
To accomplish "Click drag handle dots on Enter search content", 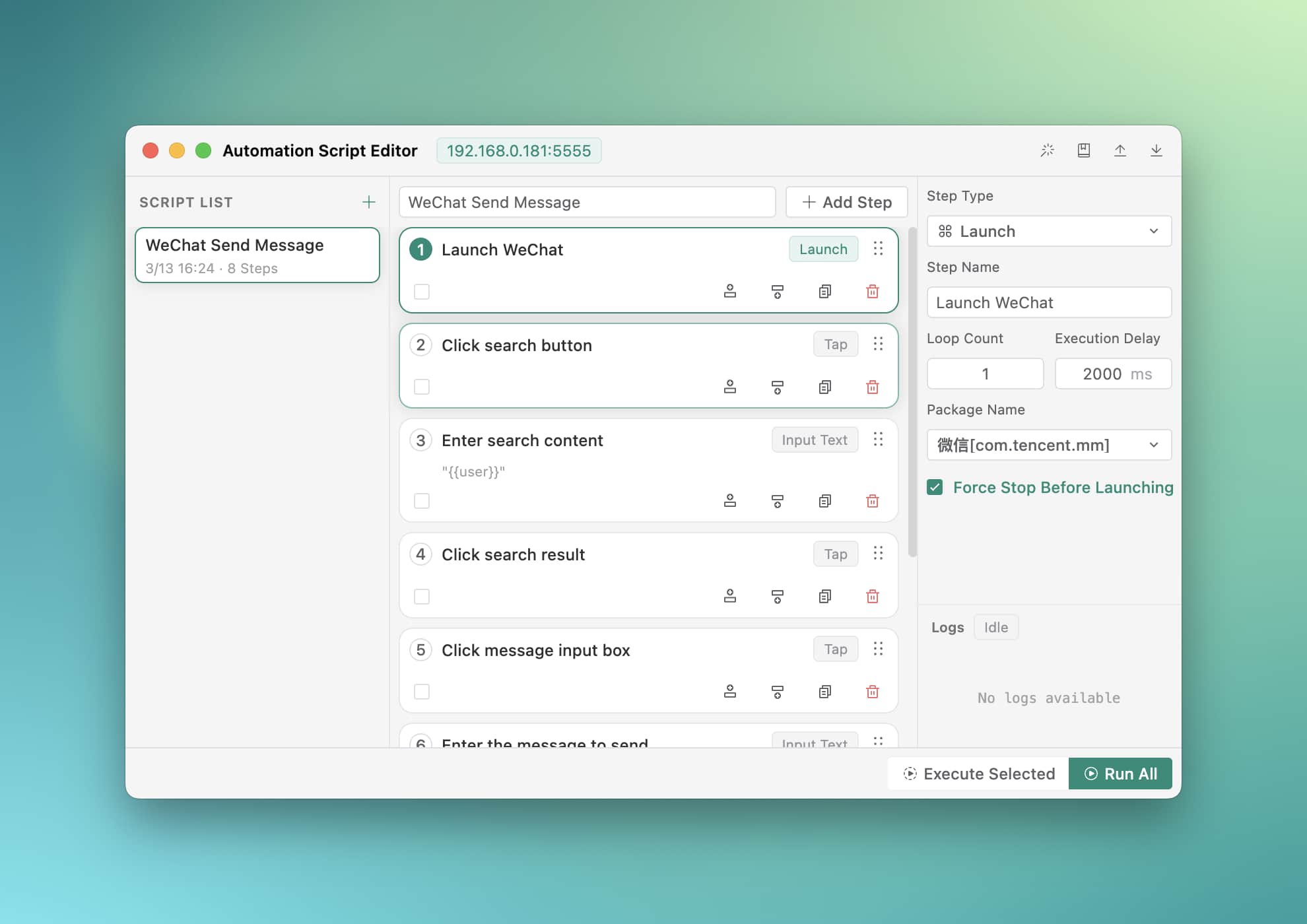I will (878, 439).
